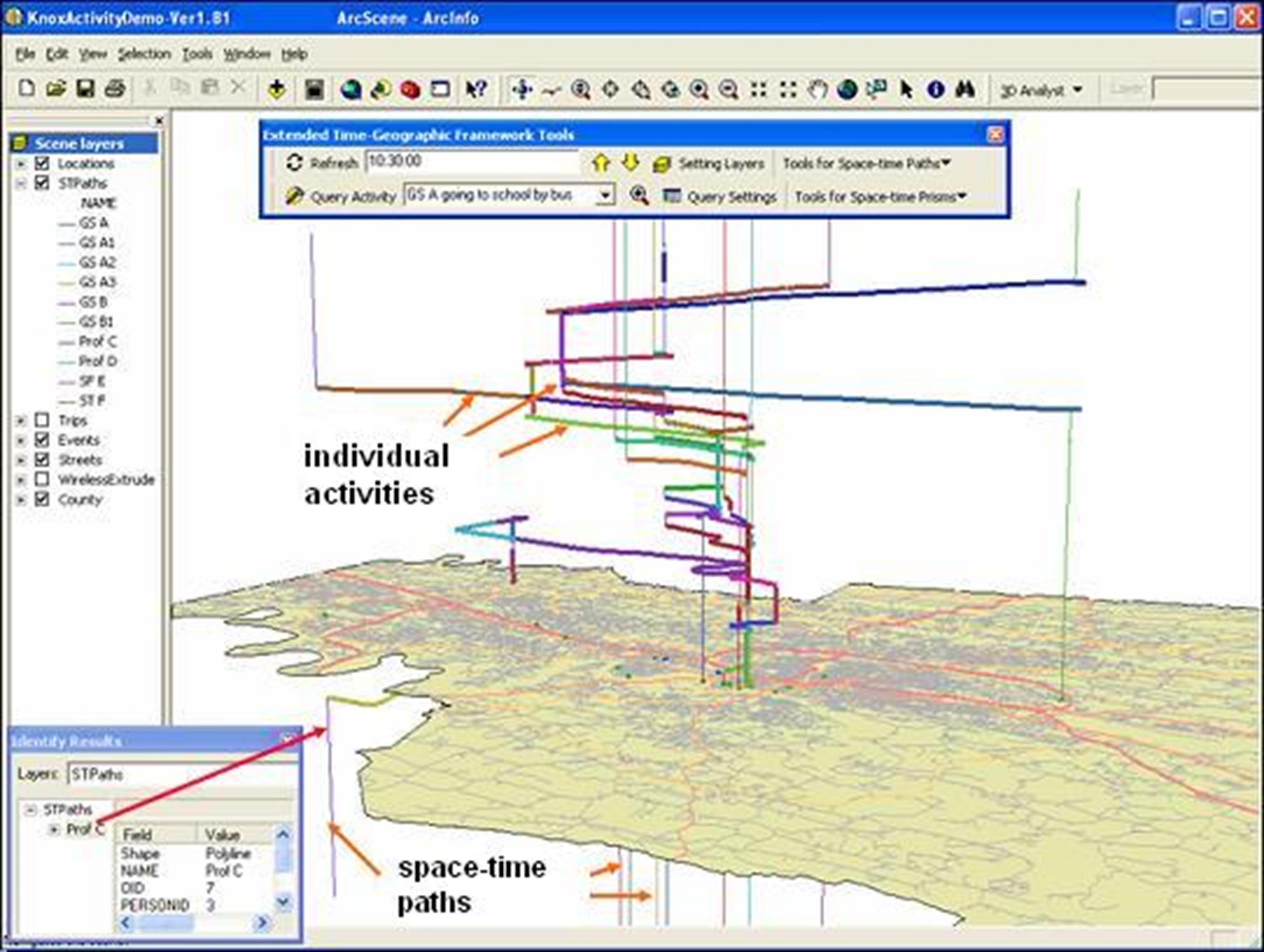Viewport: 1264px width, 952px height.
Task: Check the WirelessExtrude layer checkbox
Action: click(42, 479)
